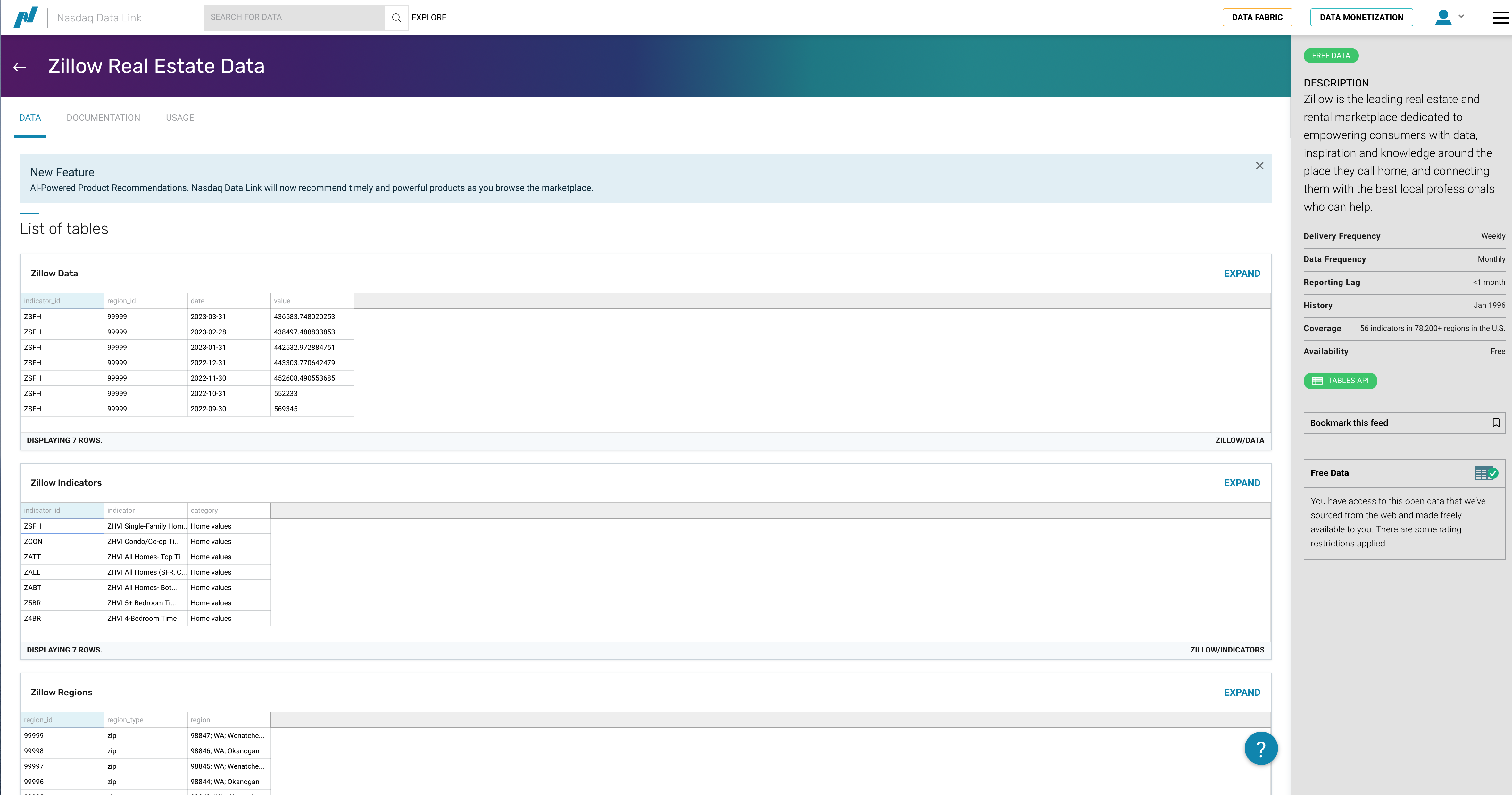Click the DATA FABRIC button

point(1257,18)
